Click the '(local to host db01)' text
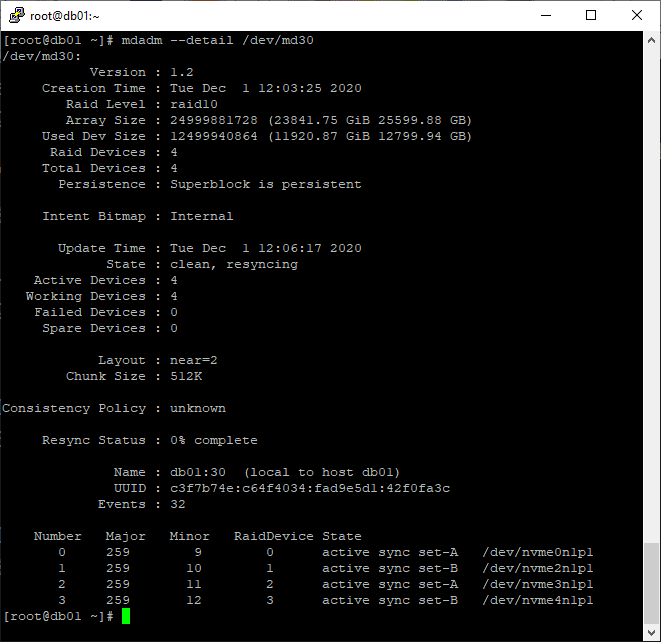The height and width of the screenshot is (642, 661). [322, 472]
